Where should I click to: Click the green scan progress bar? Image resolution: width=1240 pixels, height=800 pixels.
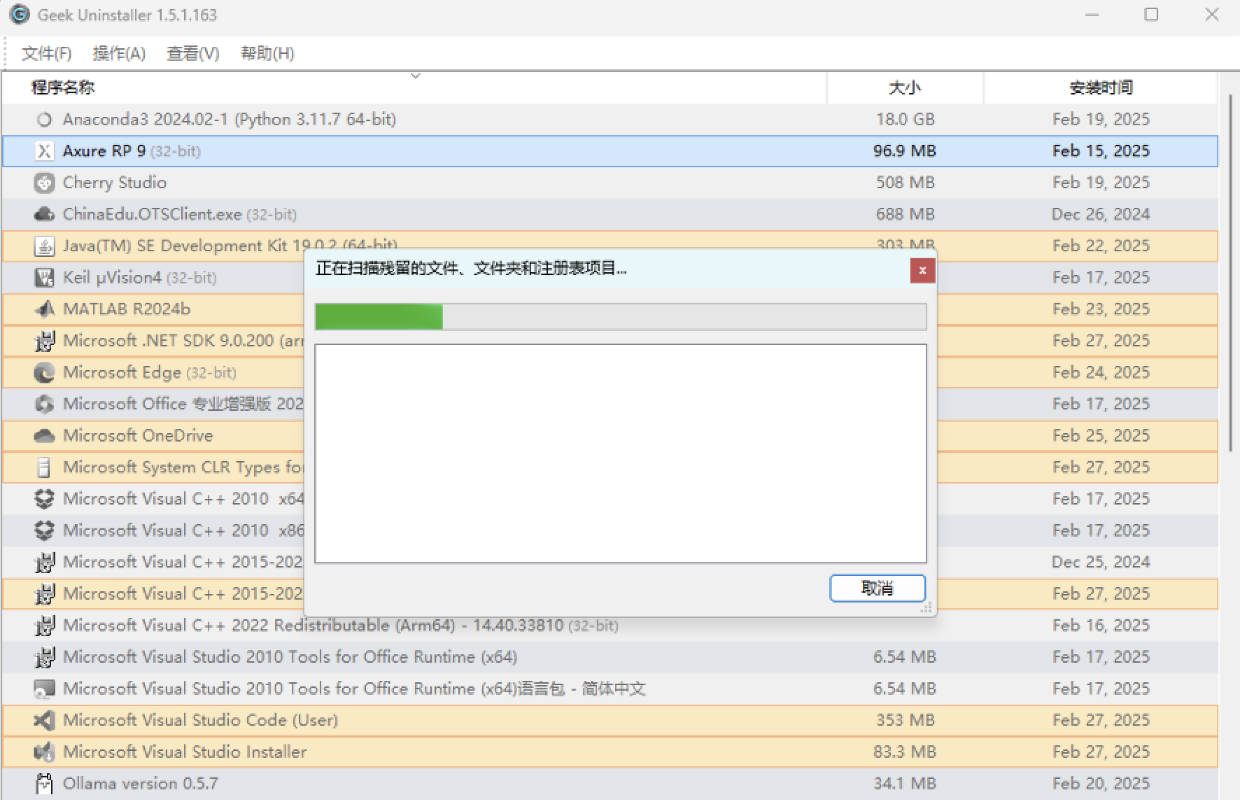(x=620, y=317)
